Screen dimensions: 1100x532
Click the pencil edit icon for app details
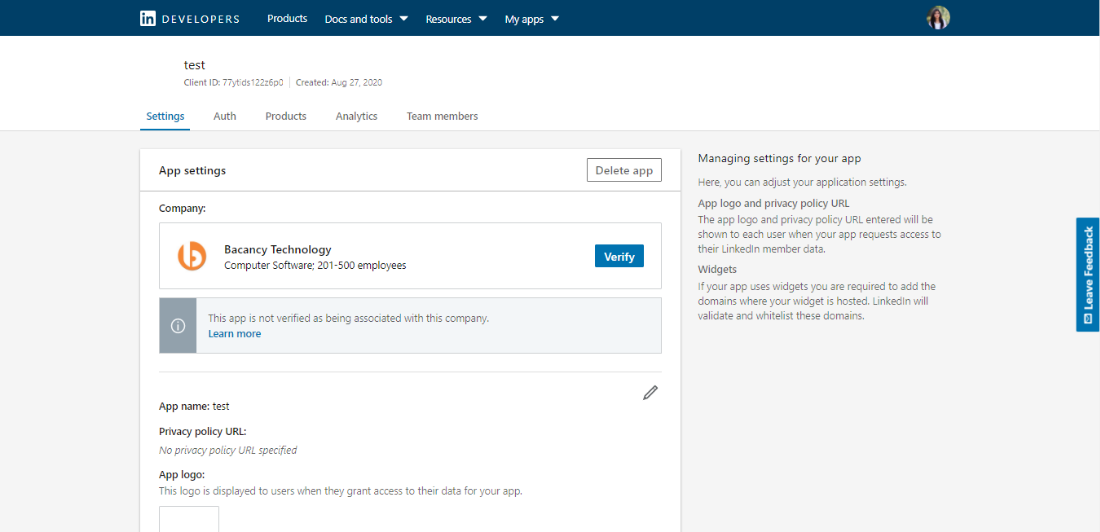point(650,393)
